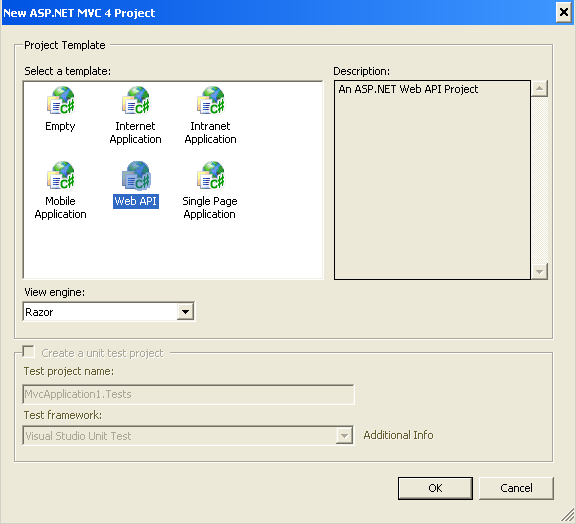
Task: Click the Razor view engine combo box
Action: [108, 312]
